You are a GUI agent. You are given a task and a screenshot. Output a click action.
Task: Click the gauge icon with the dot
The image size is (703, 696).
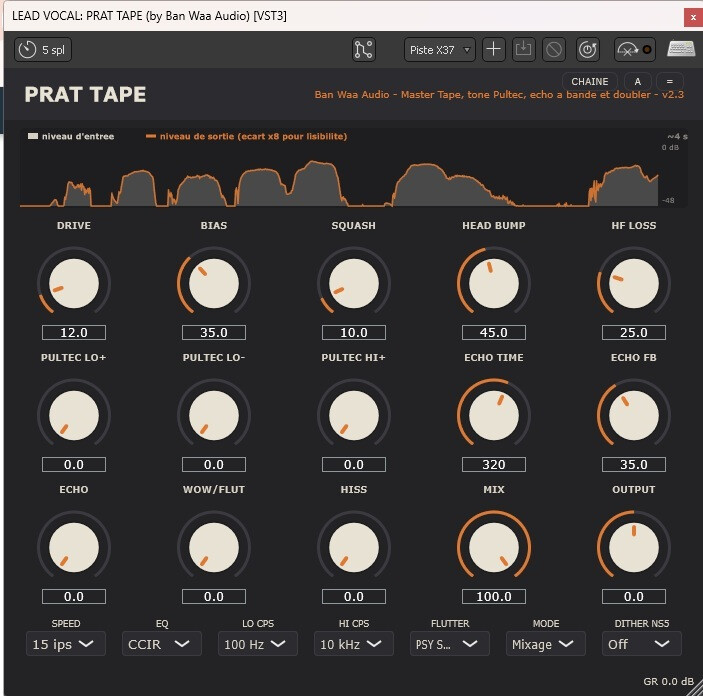634,49
